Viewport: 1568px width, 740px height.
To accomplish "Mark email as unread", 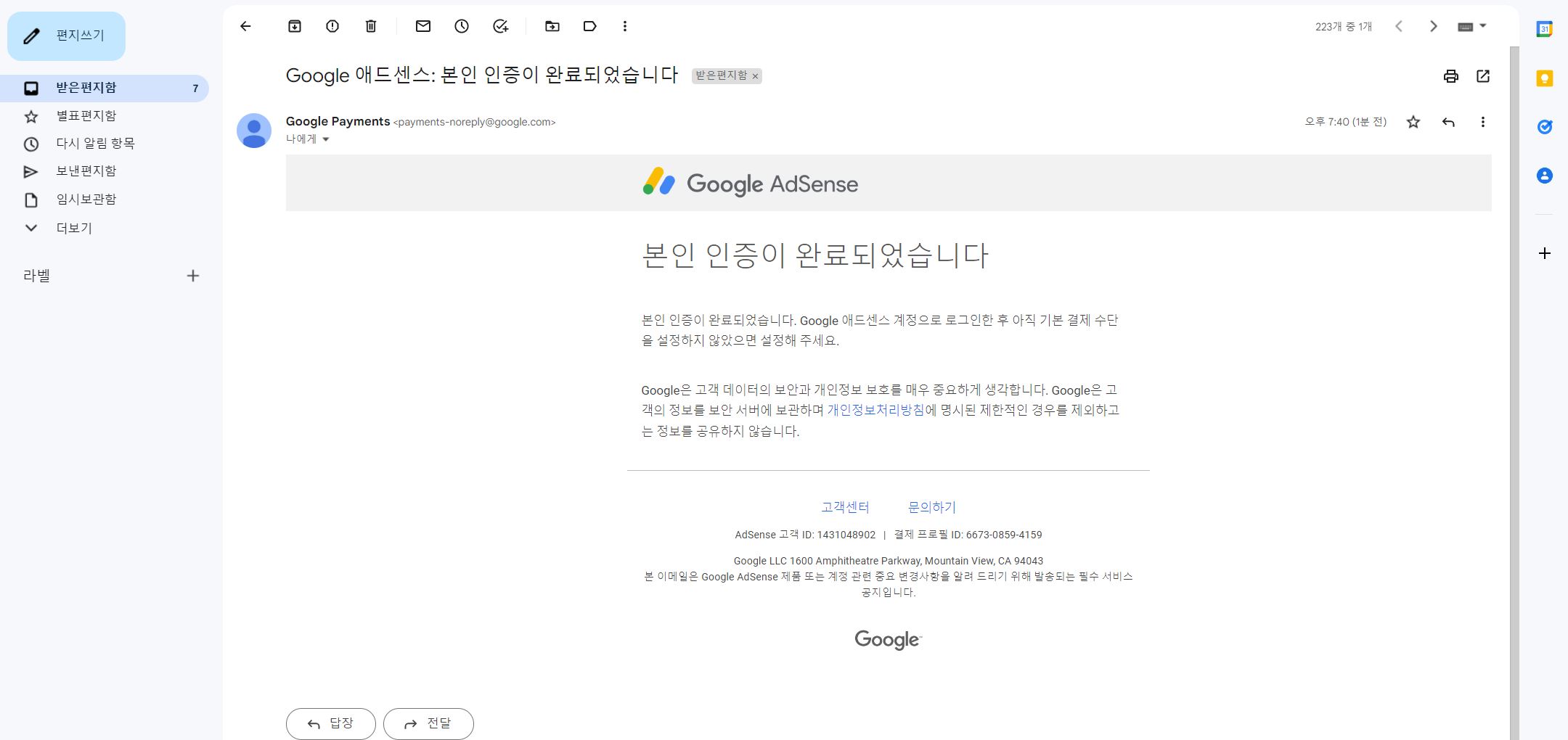I will 423,27.
